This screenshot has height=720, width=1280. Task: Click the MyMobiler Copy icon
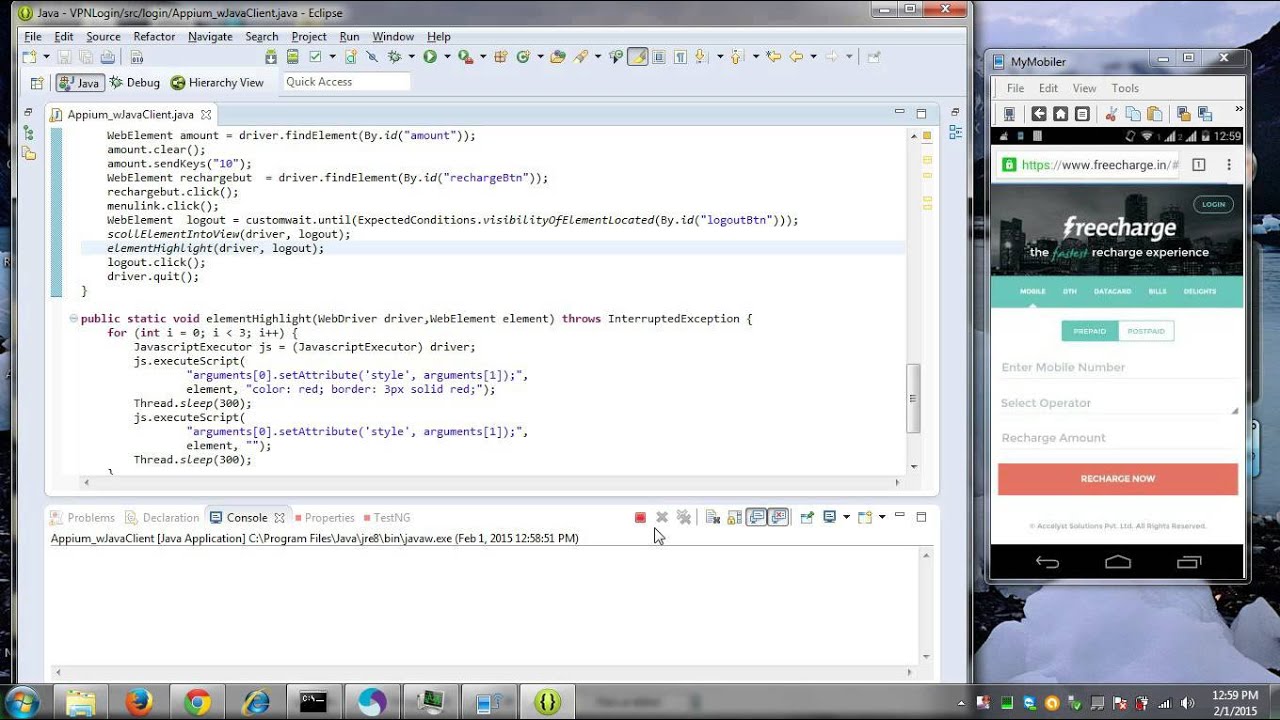coord(1133,114)
